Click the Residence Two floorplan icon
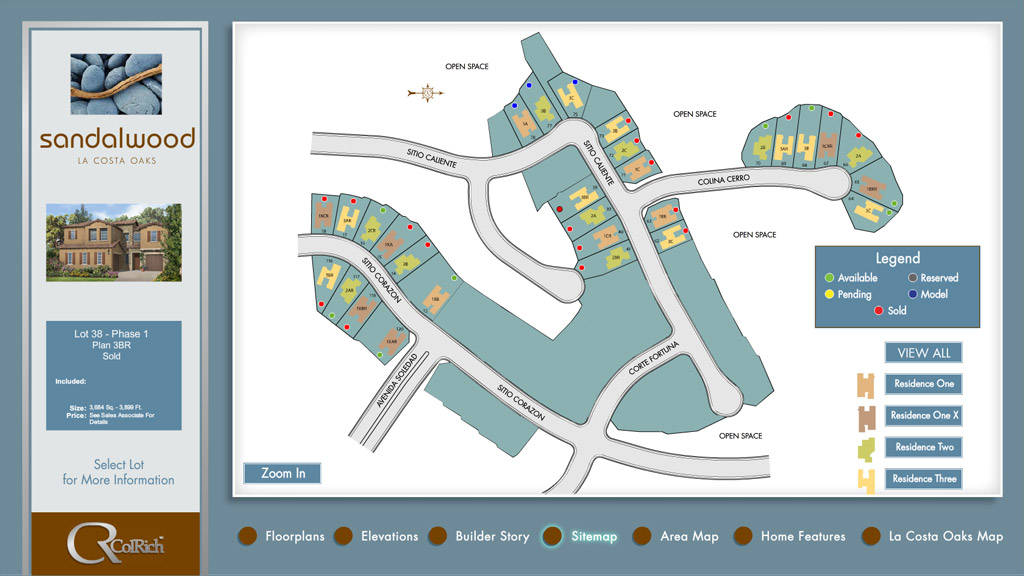Viewport: 1024px width, 576px height. 866,450
